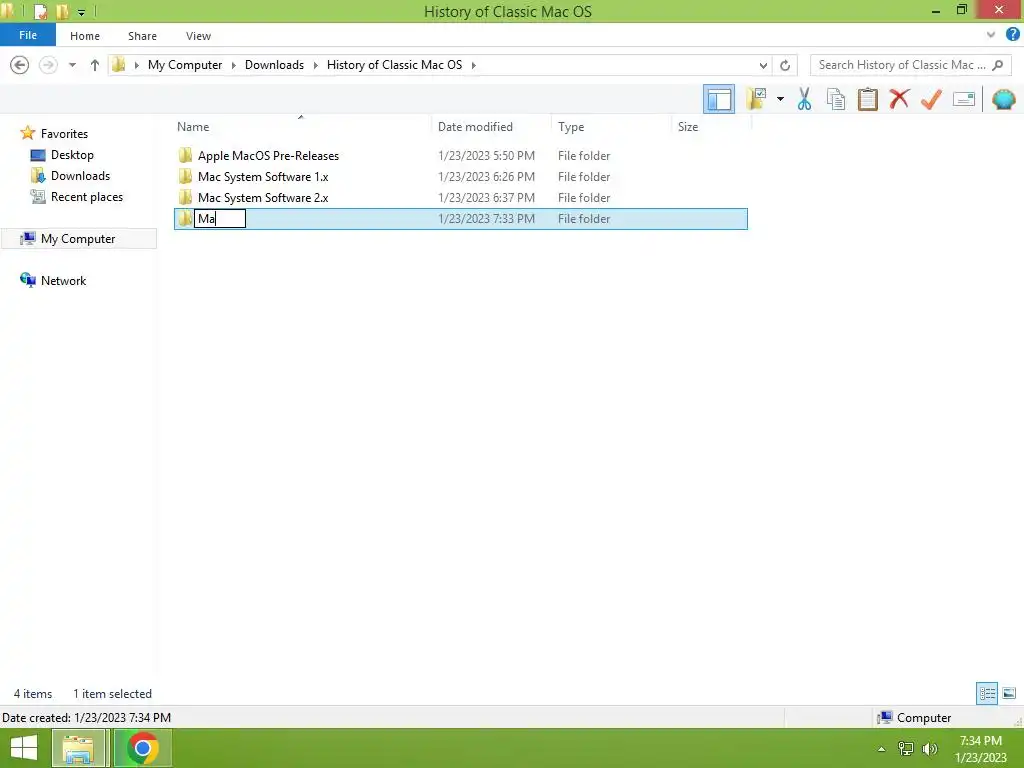Show hidden tray icons arrow
The image size is (1024, 768).
tap(882, 749)
